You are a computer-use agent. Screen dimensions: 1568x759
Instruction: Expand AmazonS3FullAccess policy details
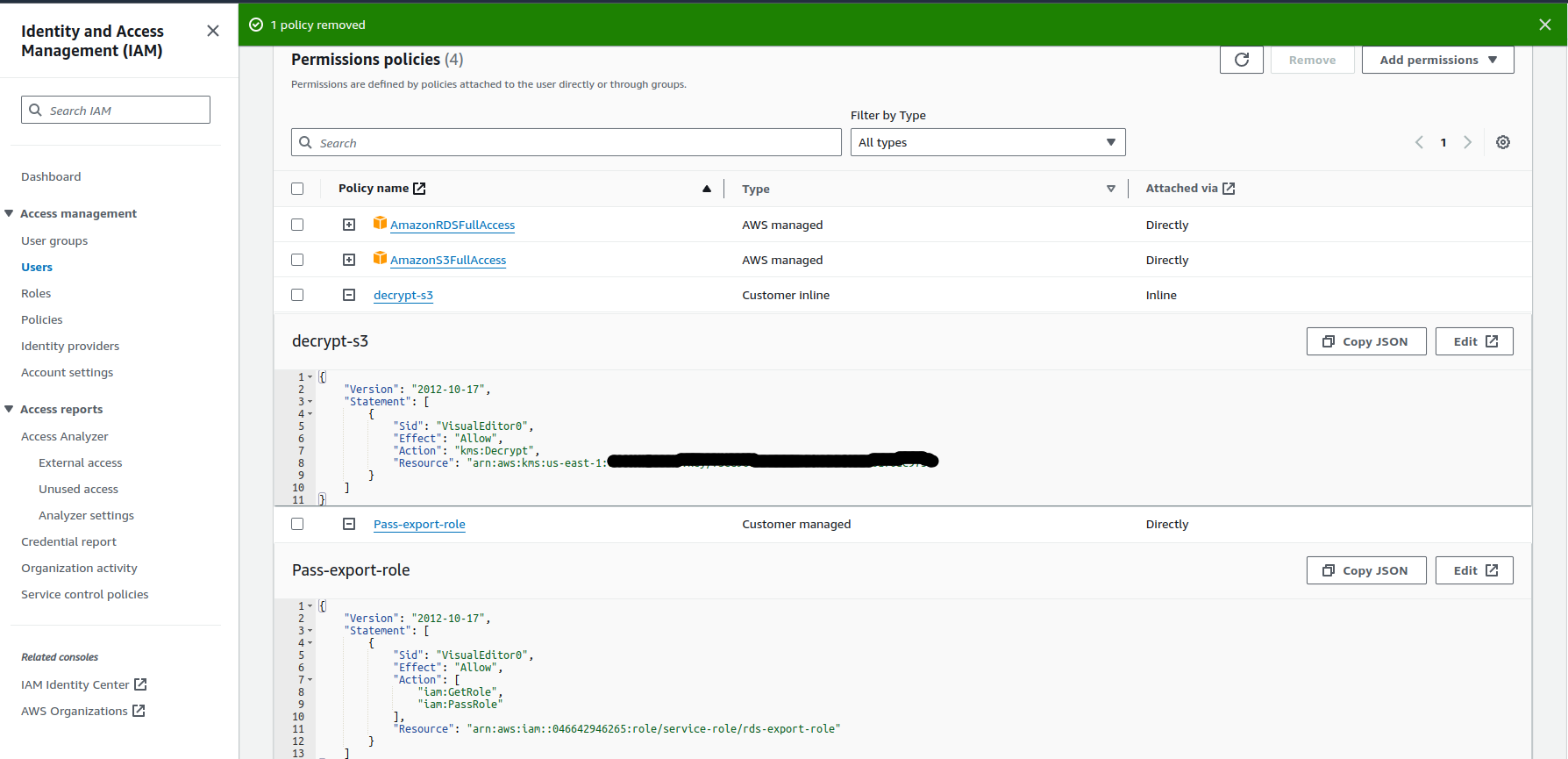[349, 260]
